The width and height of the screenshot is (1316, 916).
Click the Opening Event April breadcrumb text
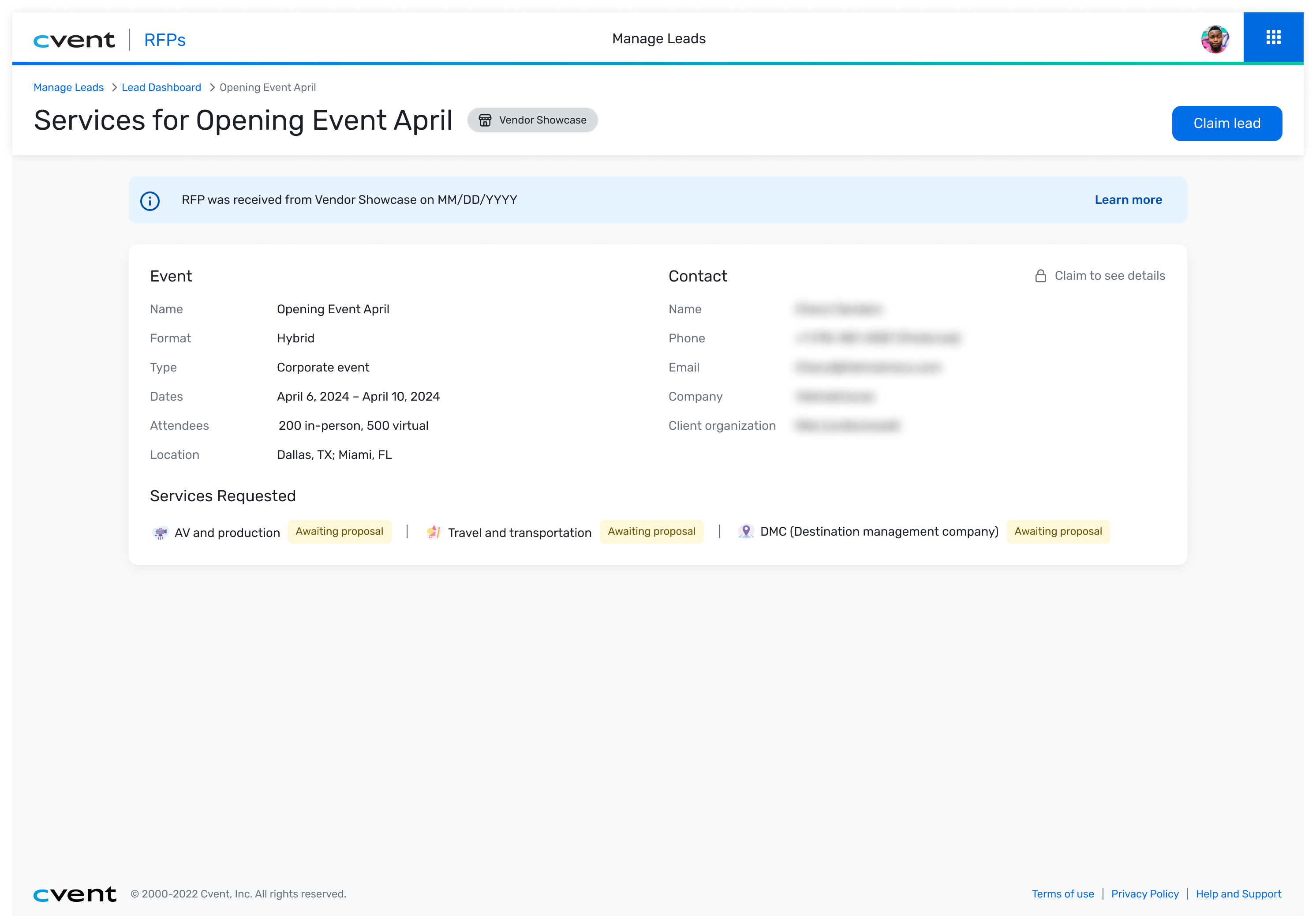point(268,87)
